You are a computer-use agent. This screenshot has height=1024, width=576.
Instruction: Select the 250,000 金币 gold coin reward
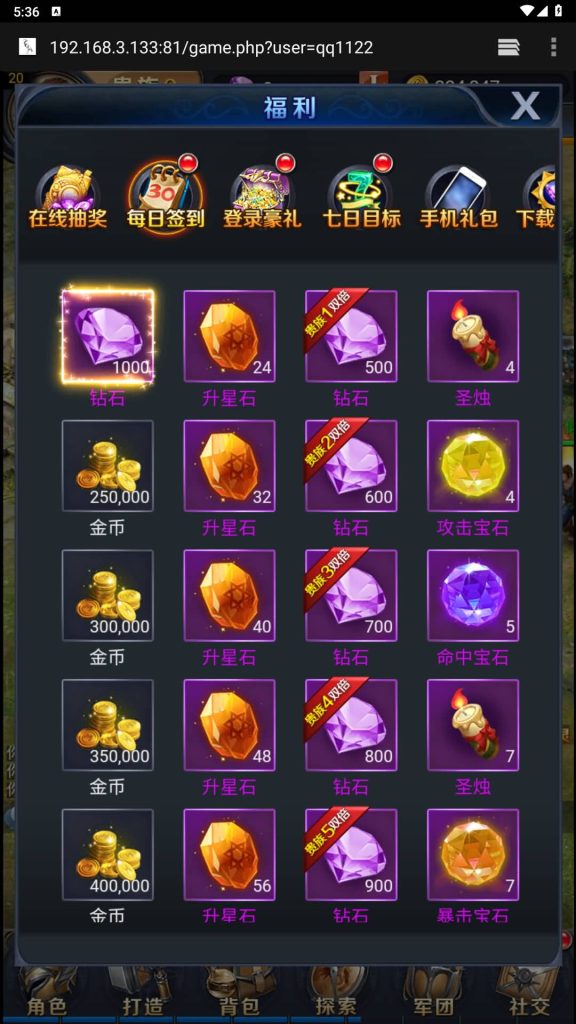[x=108, y=466]
